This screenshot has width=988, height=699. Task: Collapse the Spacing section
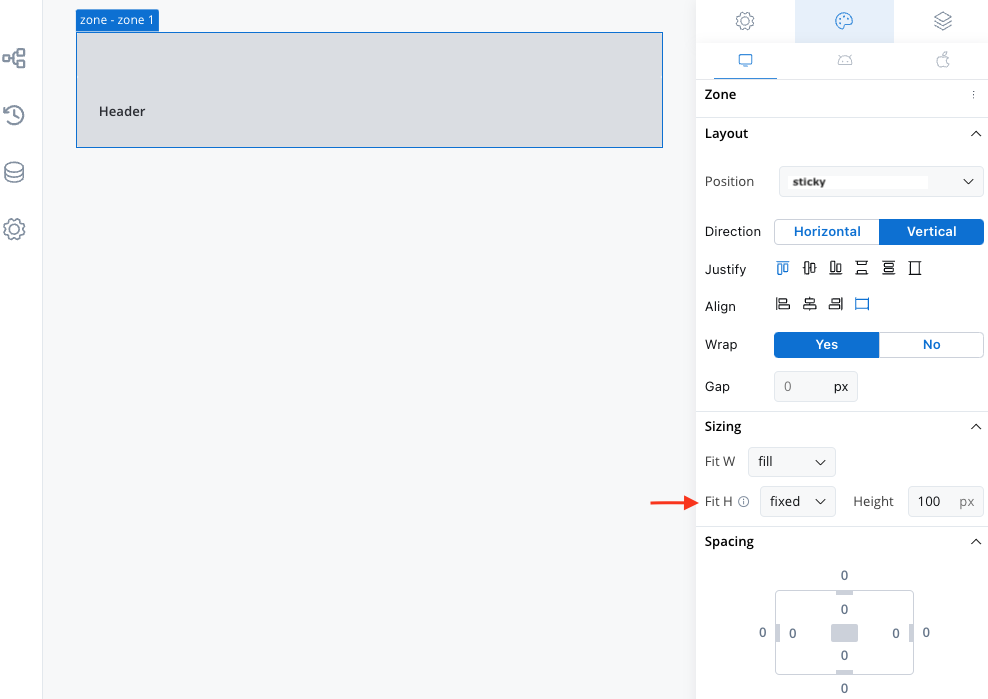pyautogui.click(x=975, y=542)
